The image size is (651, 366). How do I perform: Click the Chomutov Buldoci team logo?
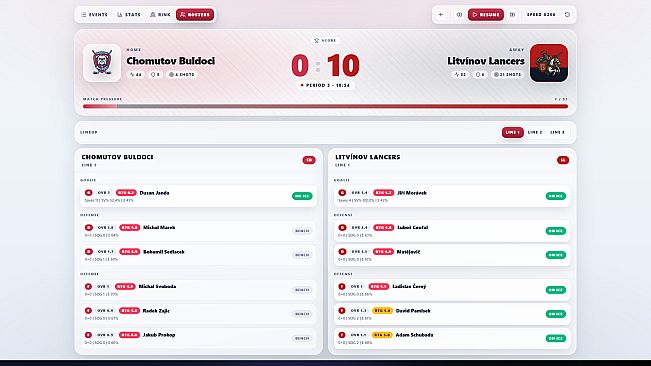tap(102, 63)
